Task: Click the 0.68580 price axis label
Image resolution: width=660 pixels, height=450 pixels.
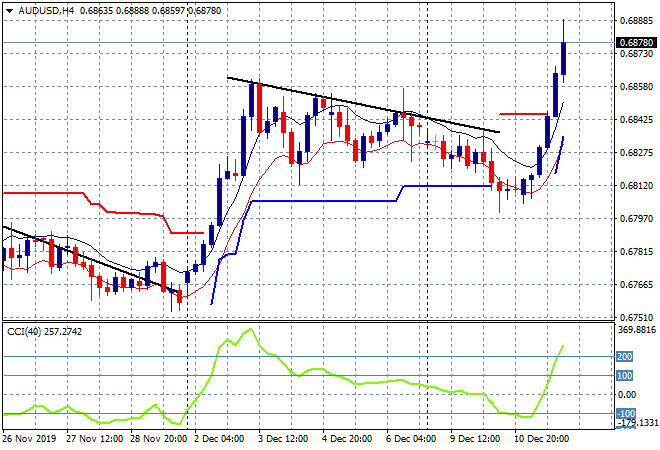Action: pos(636,86)
